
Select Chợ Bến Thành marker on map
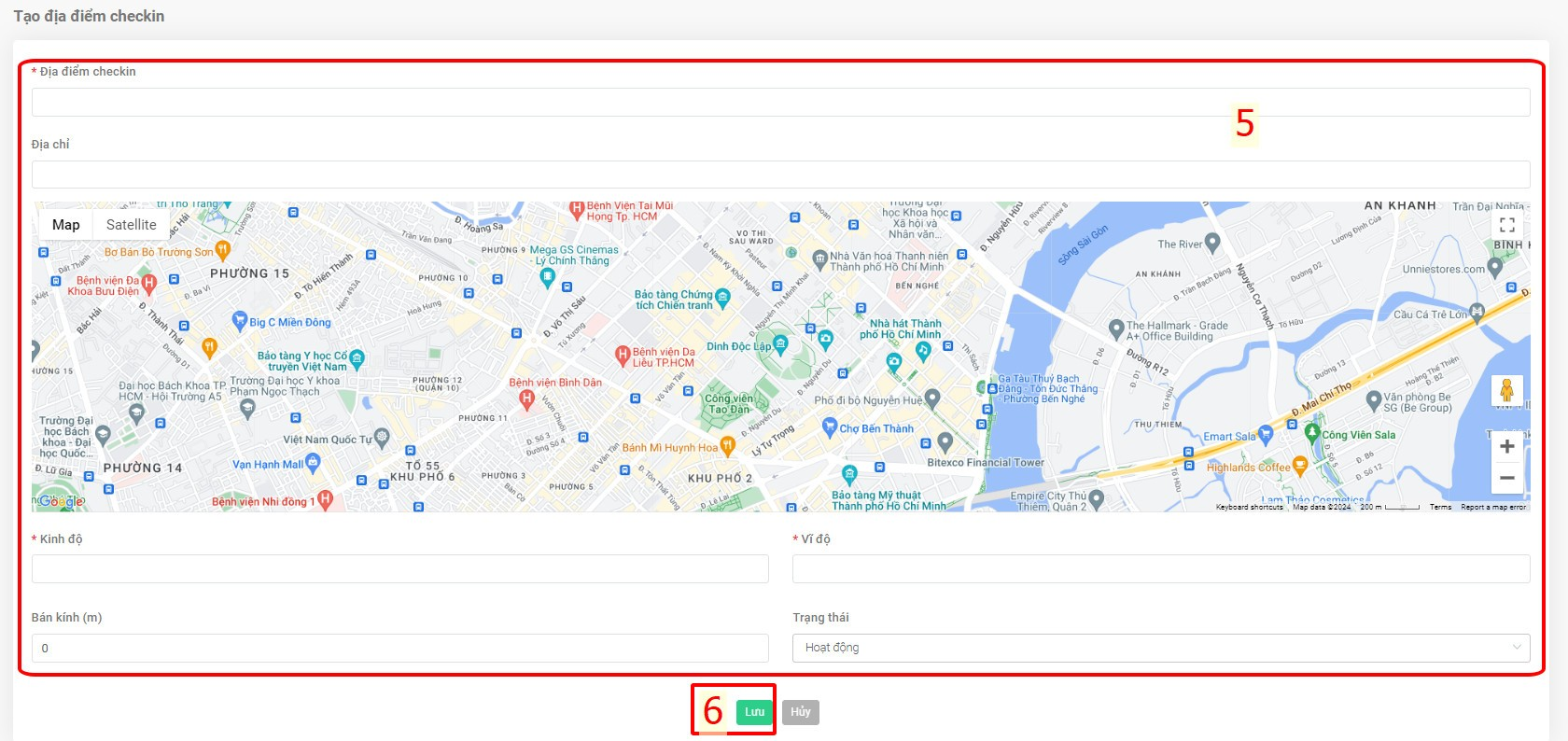coord(829,426)
